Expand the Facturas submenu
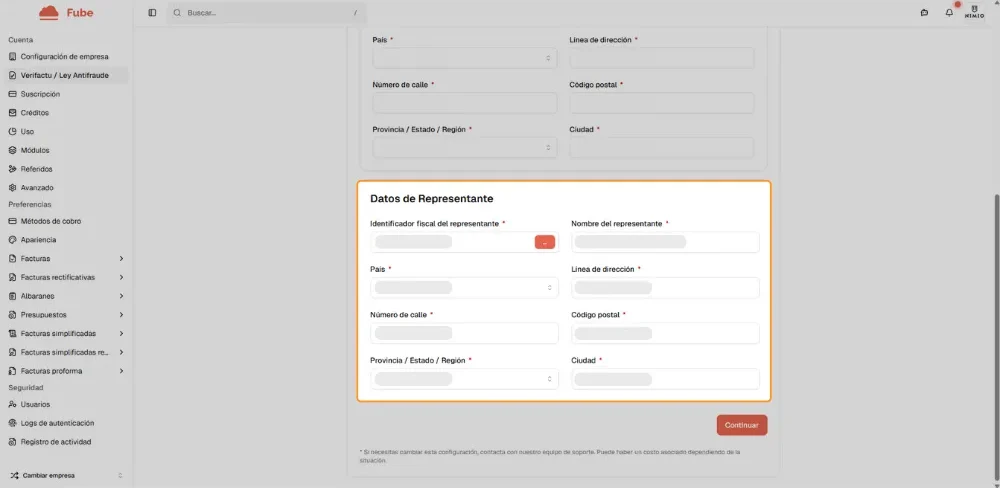The image size is (1000, 488). click(x=121, y=259)
